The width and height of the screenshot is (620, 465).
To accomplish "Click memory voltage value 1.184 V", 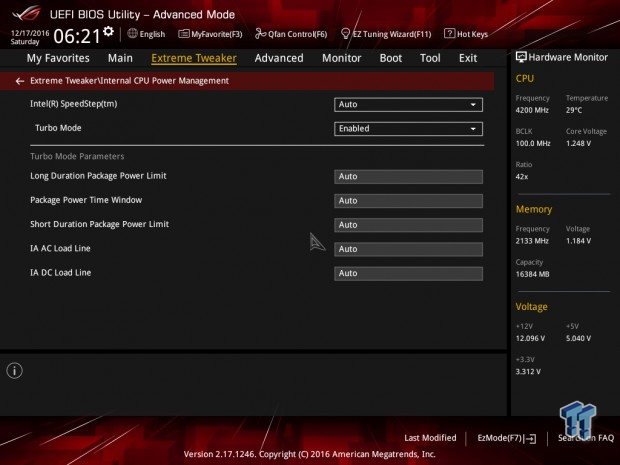I will [578, 241].
